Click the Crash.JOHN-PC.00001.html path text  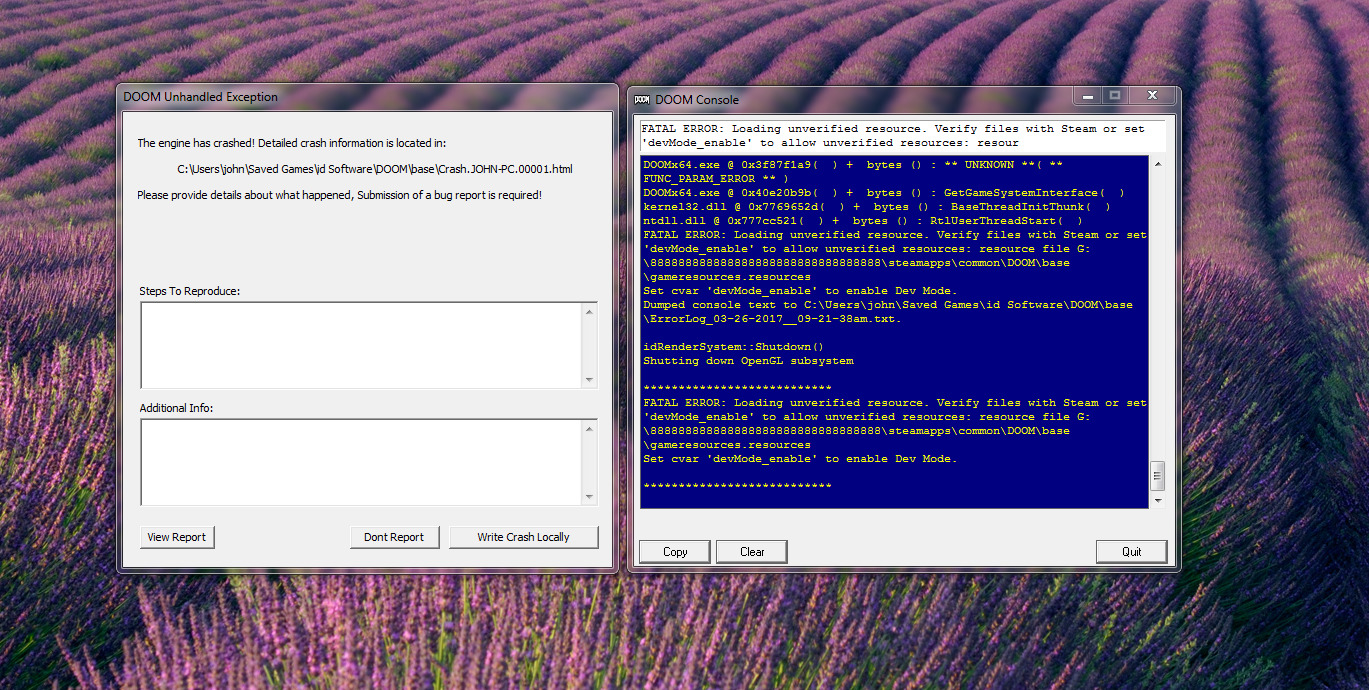pyautogui.click(x=375, y=169)
